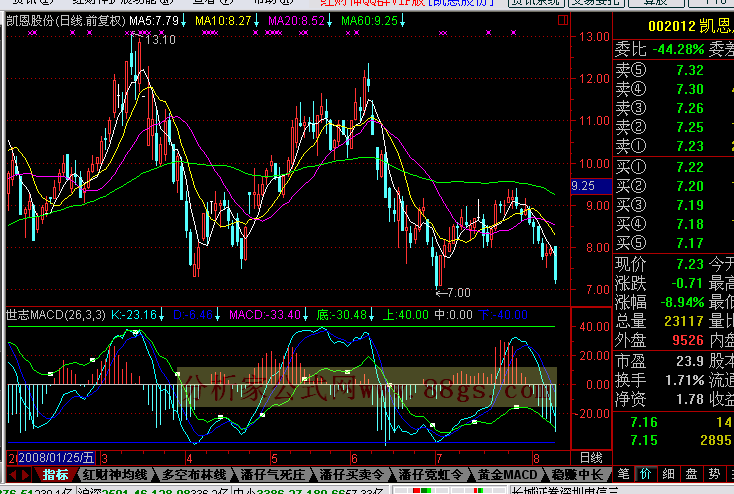This screenshot has width=734, height=494.
Task: Click the 市盈 23.9 value
Action: point(690,361)
